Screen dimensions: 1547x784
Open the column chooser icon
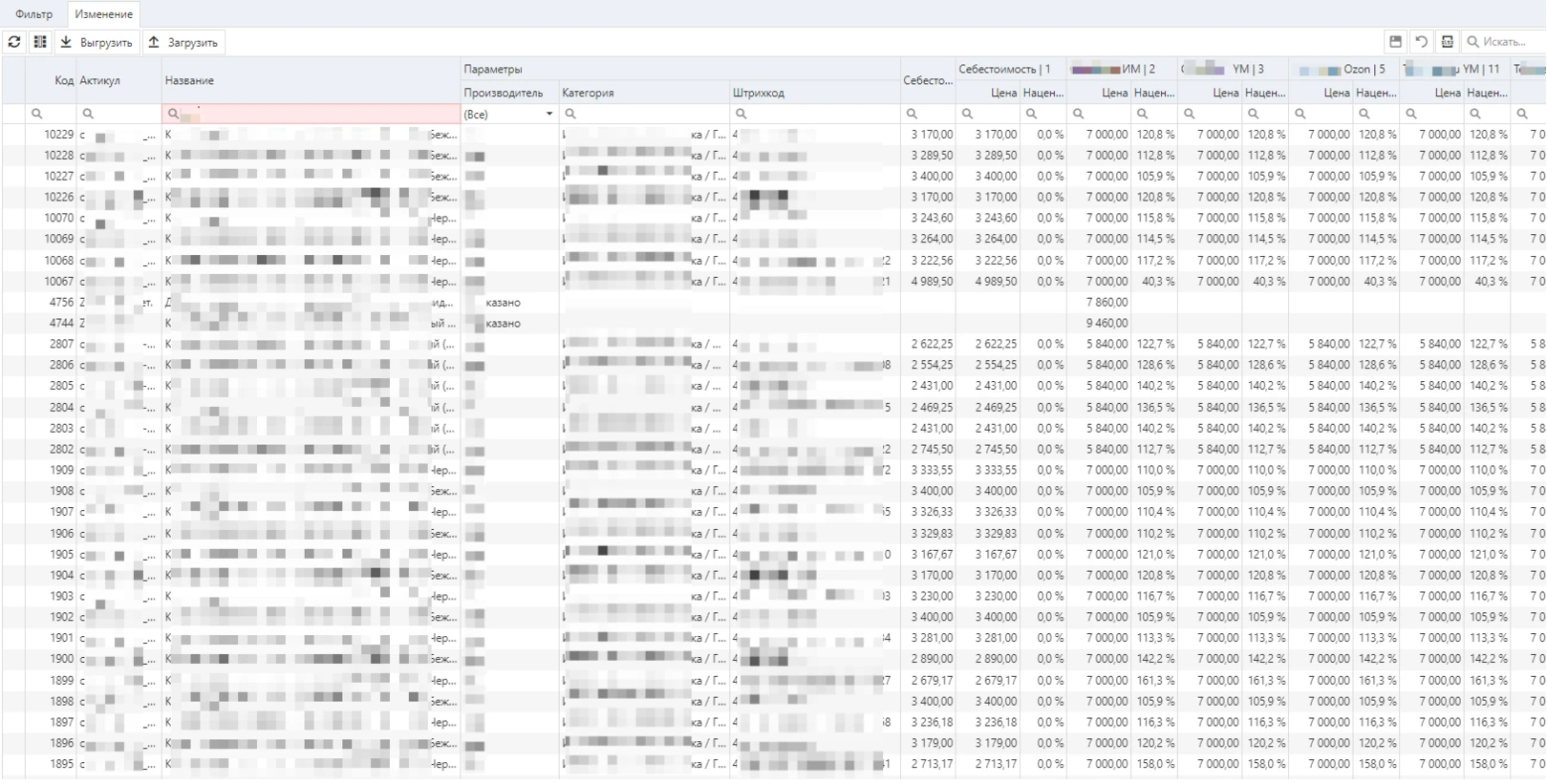pos(40,42)
